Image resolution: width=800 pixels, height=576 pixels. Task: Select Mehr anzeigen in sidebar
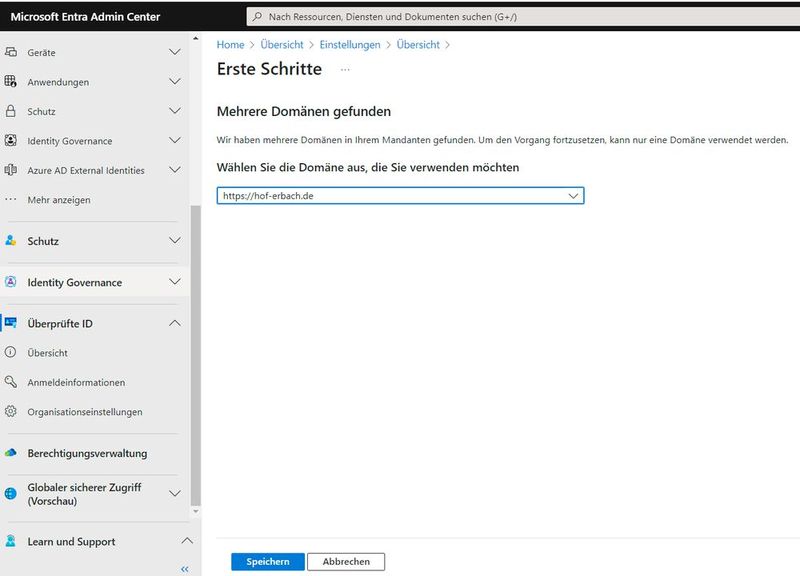point(59,200)
